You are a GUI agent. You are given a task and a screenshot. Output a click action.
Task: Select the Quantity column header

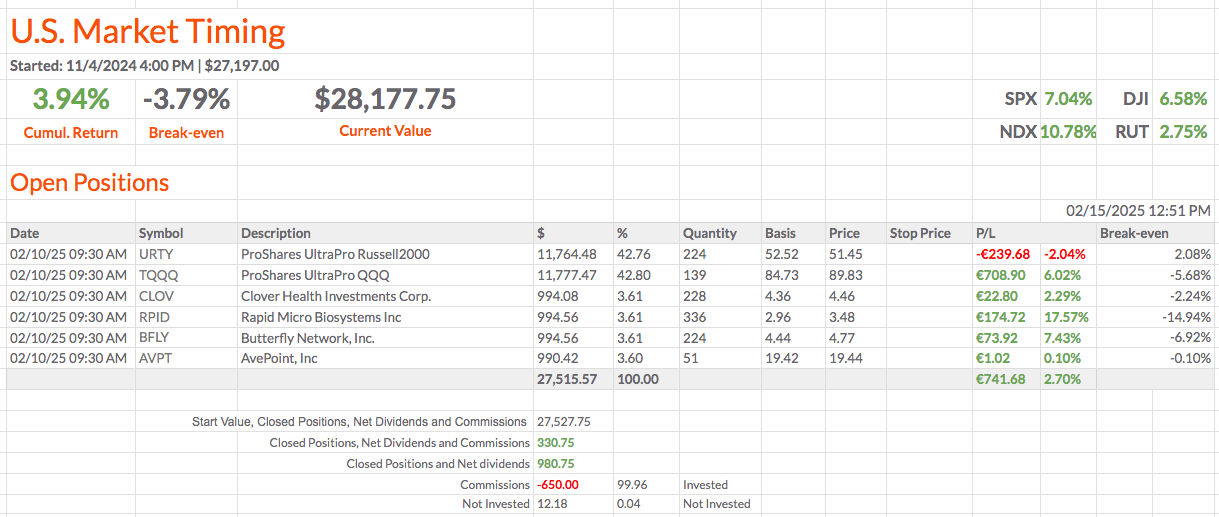point(710,233)
